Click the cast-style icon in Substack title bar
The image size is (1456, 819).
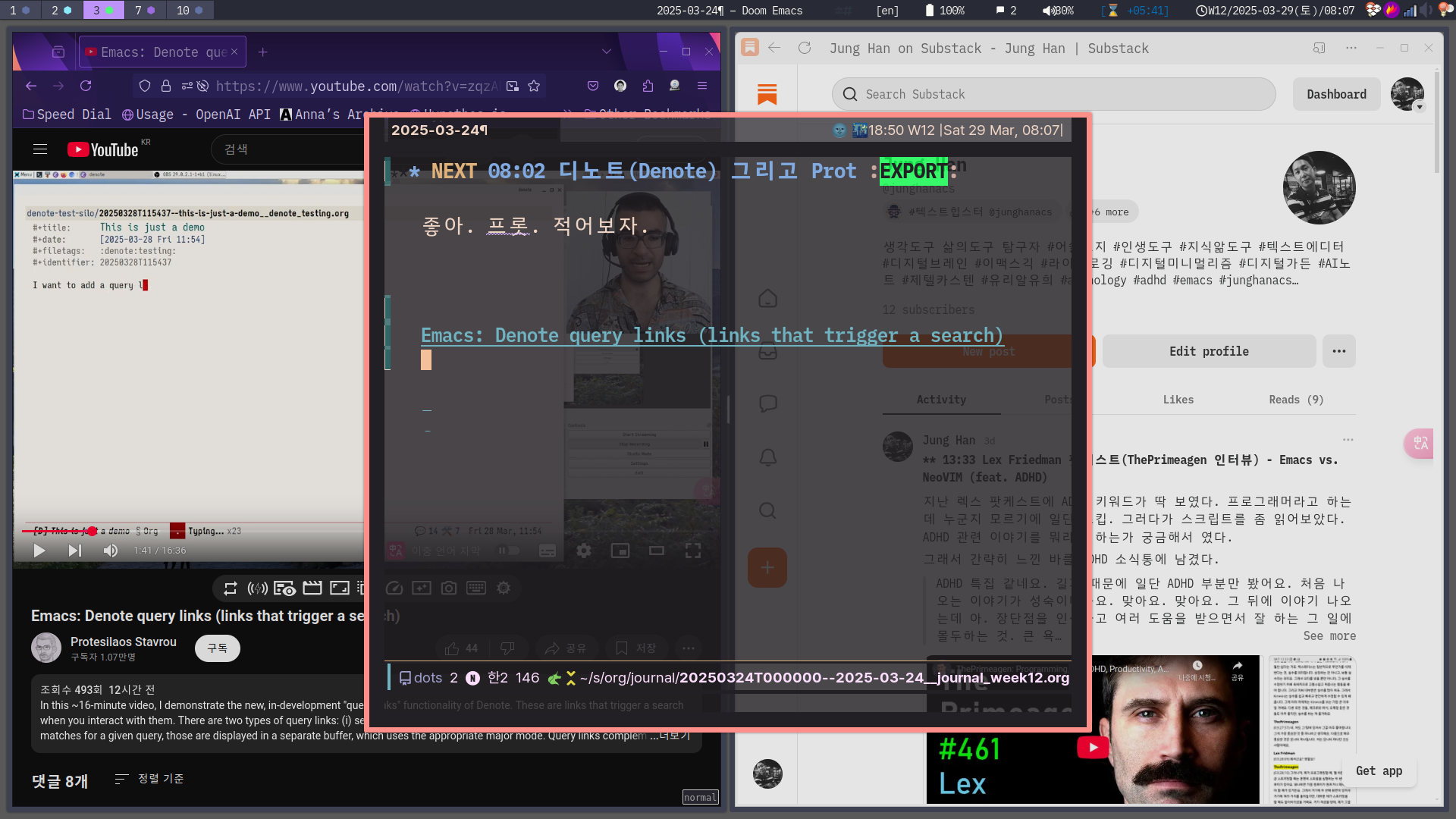(1319, 48)
